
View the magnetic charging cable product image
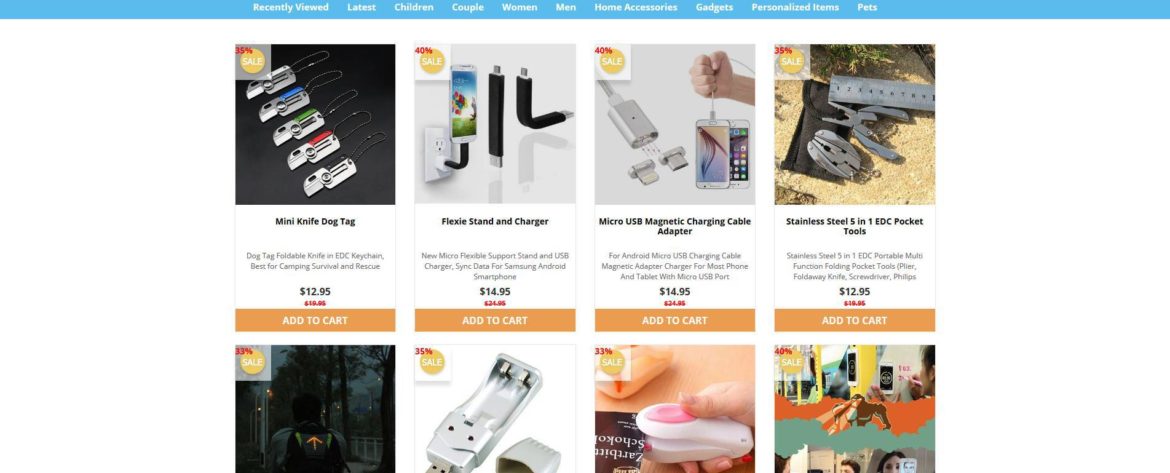[x=675, y=124]
